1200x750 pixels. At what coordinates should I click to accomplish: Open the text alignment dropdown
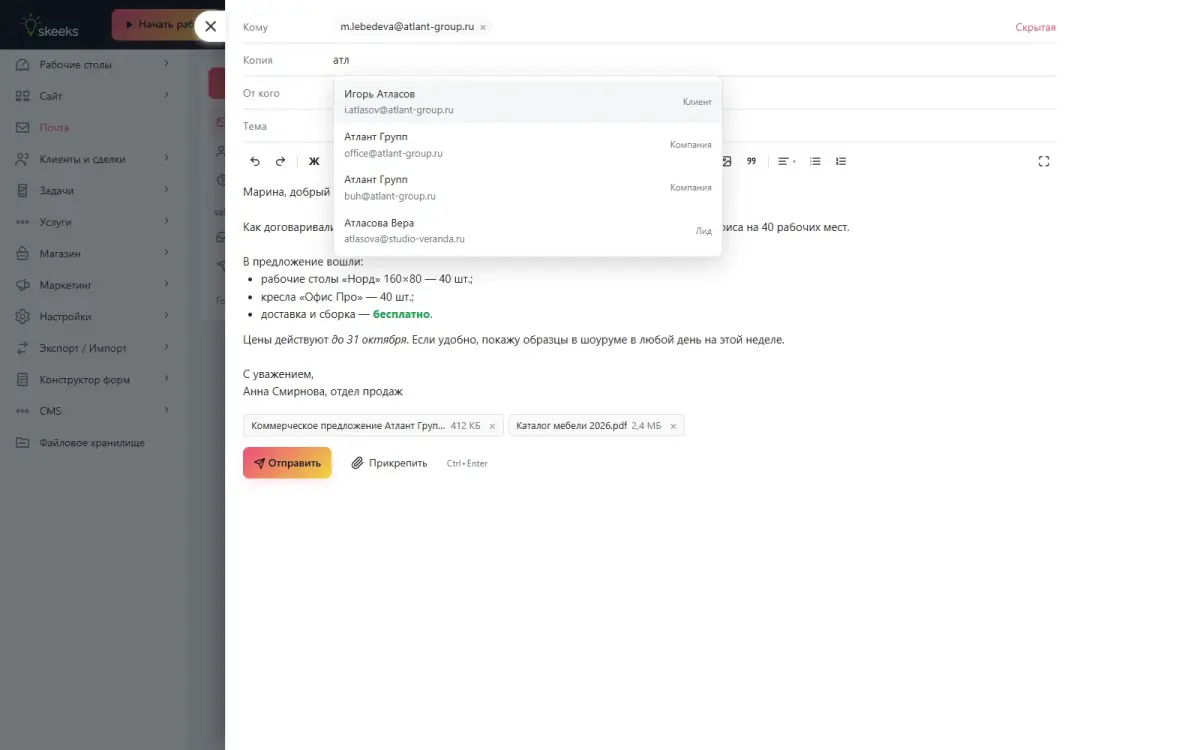point(786,161)
